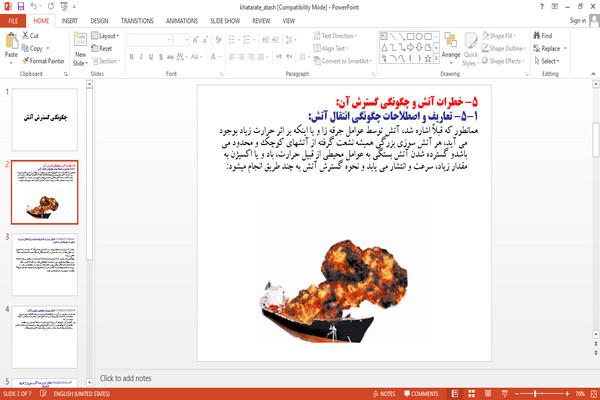The image size is (600, 400).
Task: Click Find binoculars icon
Action: (537, 36)
